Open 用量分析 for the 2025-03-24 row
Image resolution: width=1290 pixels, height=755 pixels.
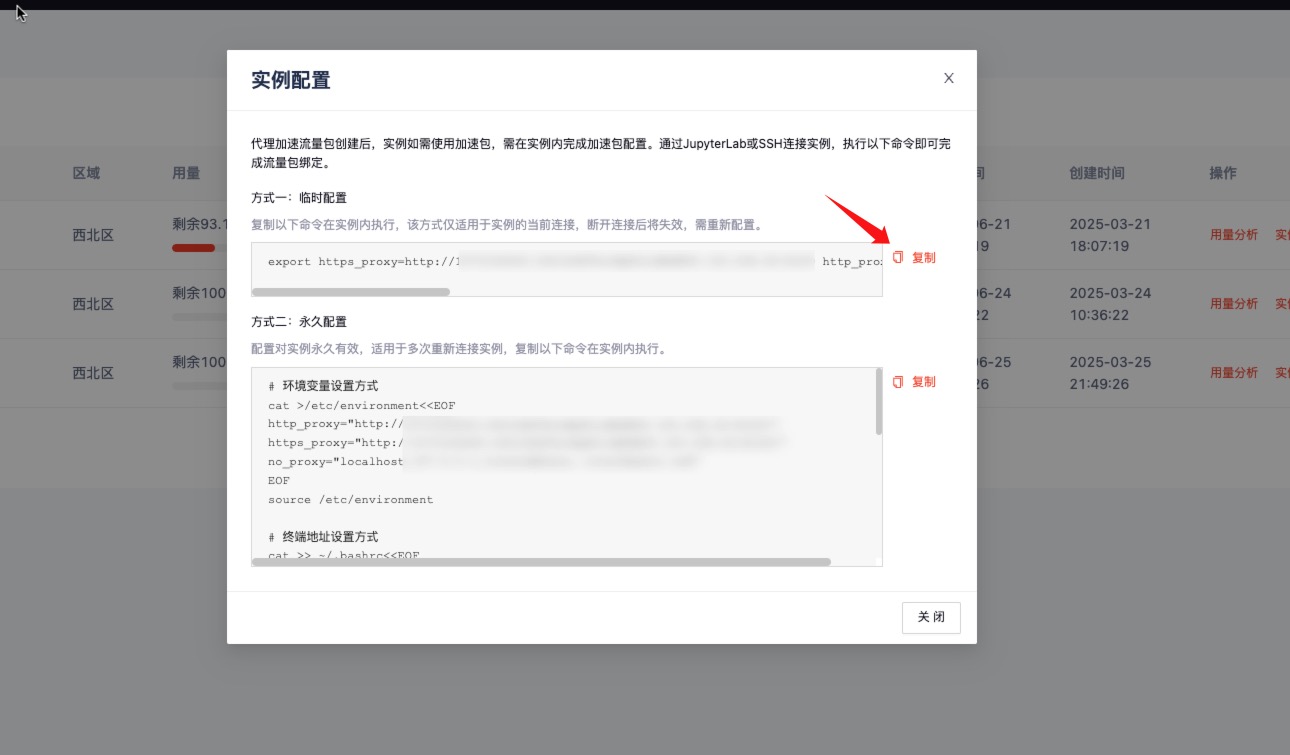pos(1234,303)
